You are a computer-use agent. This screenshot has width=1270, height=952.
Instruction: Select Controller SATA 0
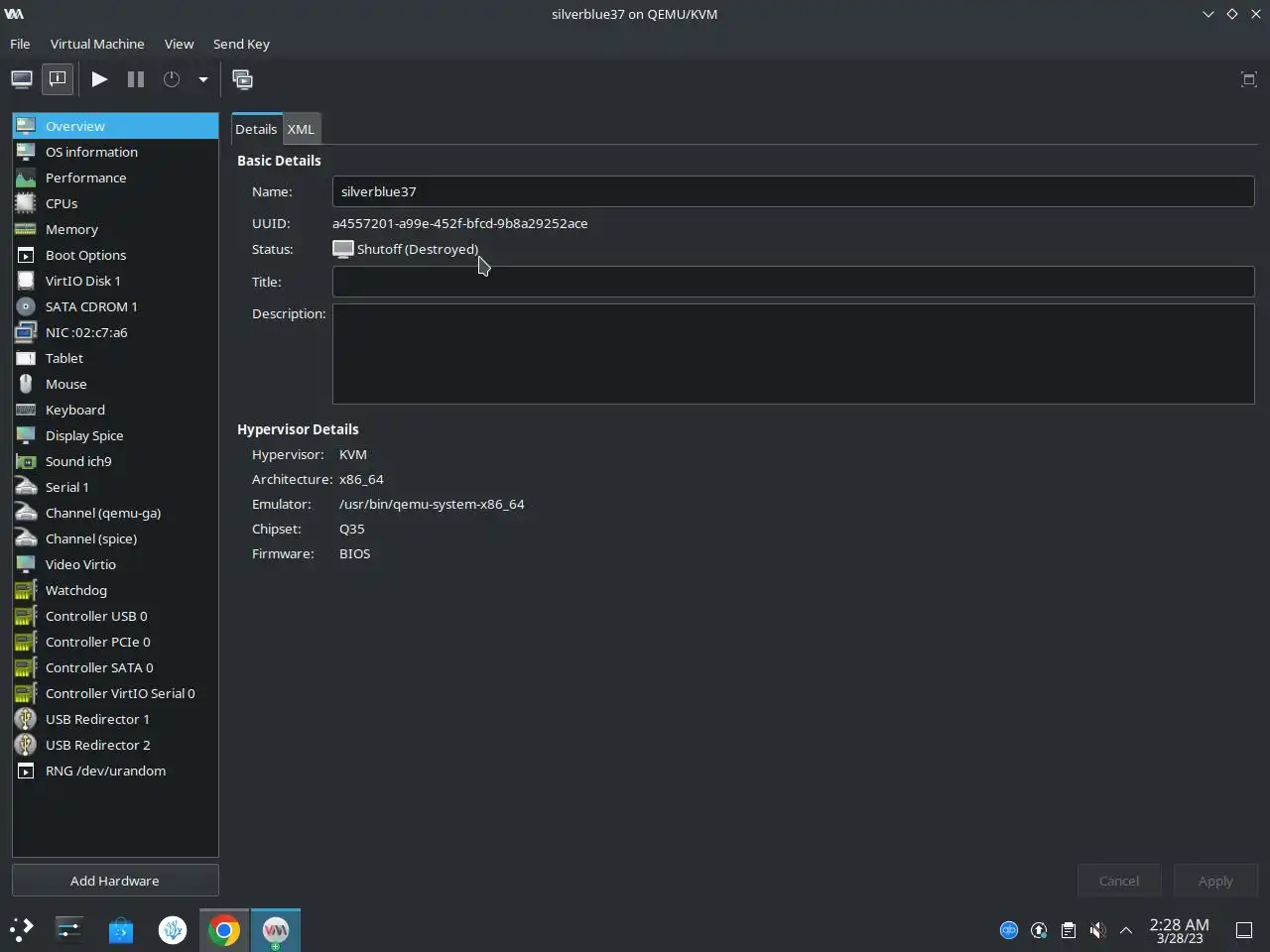[115, 667]
